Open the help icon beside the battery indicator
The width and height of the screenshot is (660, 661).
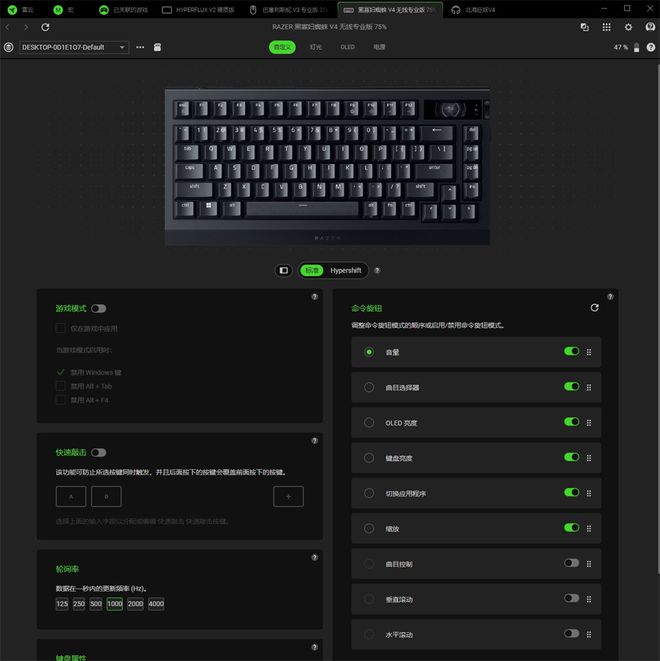coord(651,47)
